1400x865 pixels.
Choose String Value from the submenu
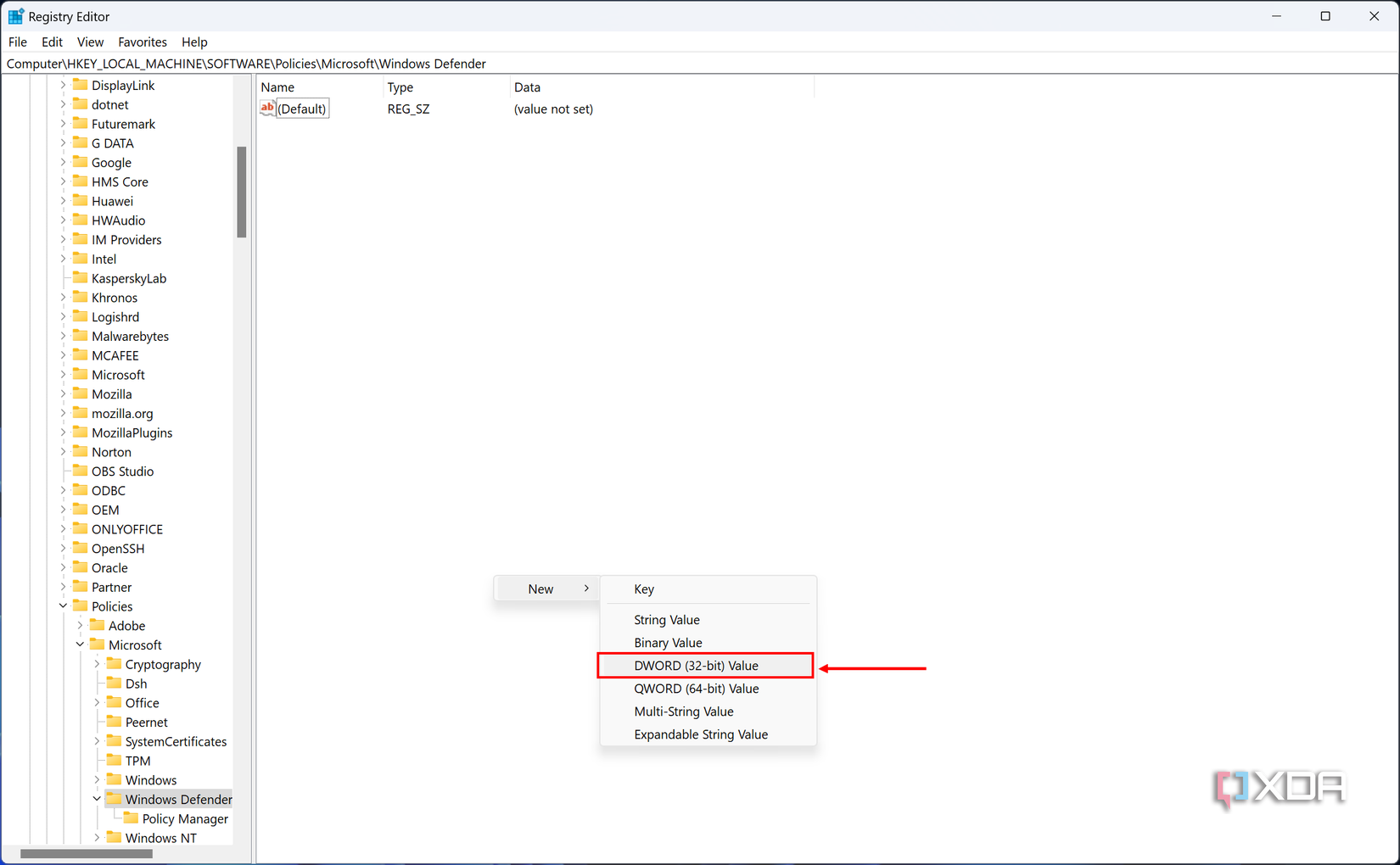click(708, 620)
